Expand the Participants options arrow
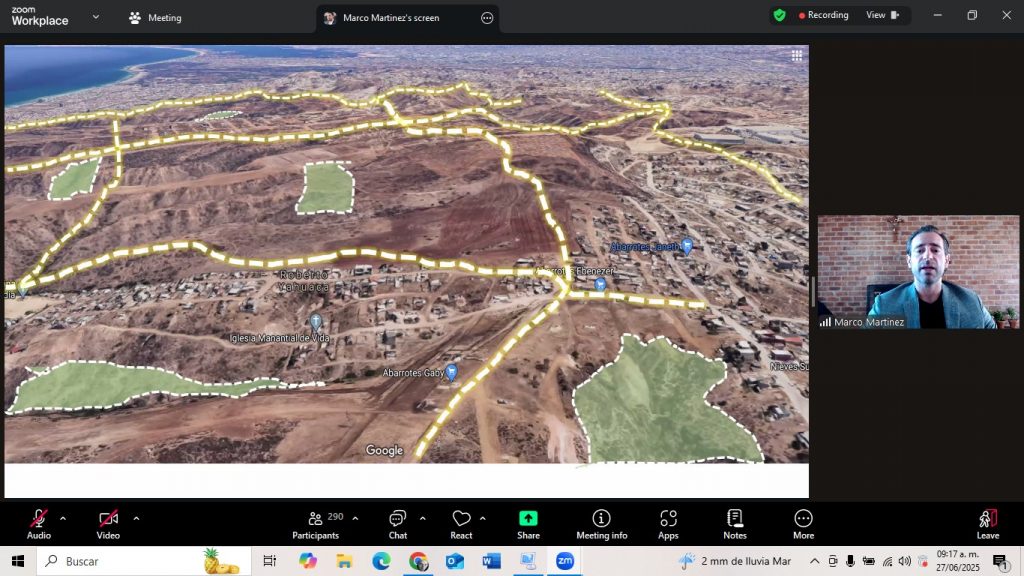The width and height of the screenshot is (1024, 576). [355, 518]
